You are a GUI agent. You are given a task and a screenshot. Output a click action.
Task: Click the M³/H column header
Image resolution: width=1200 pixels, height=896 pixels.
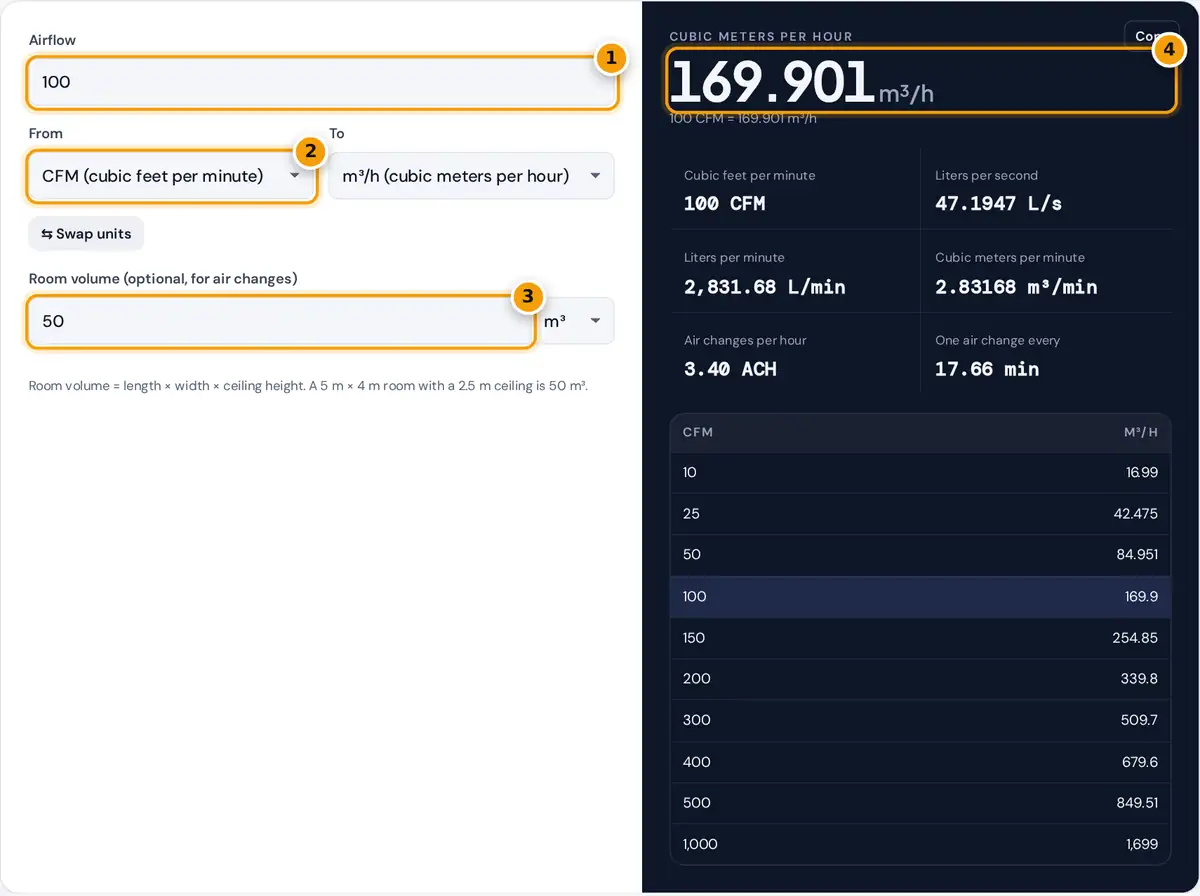[1141, 432]
